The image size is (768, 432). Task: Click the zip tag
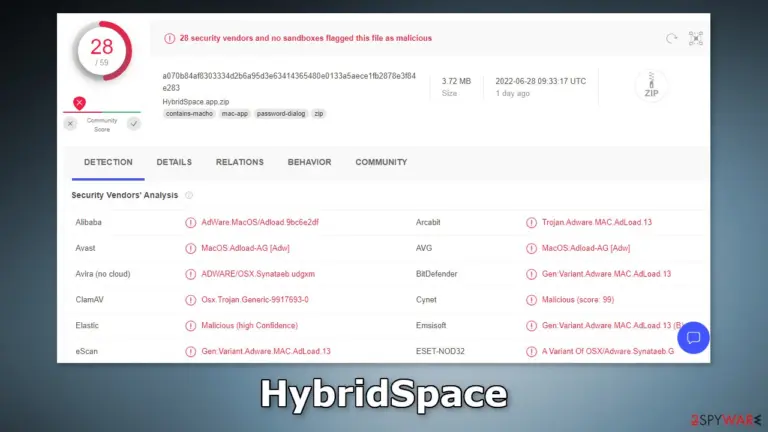pyautogui.click(x=319, y=114)
